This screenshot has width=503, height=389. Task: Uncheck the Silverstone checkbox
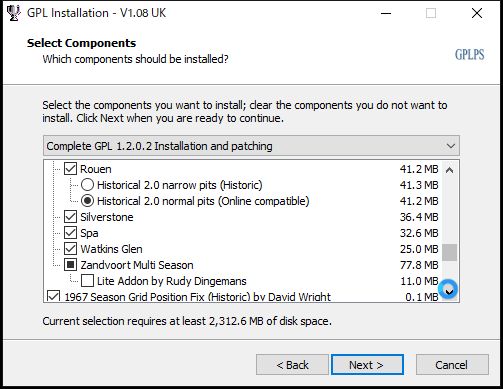[70, 217]
